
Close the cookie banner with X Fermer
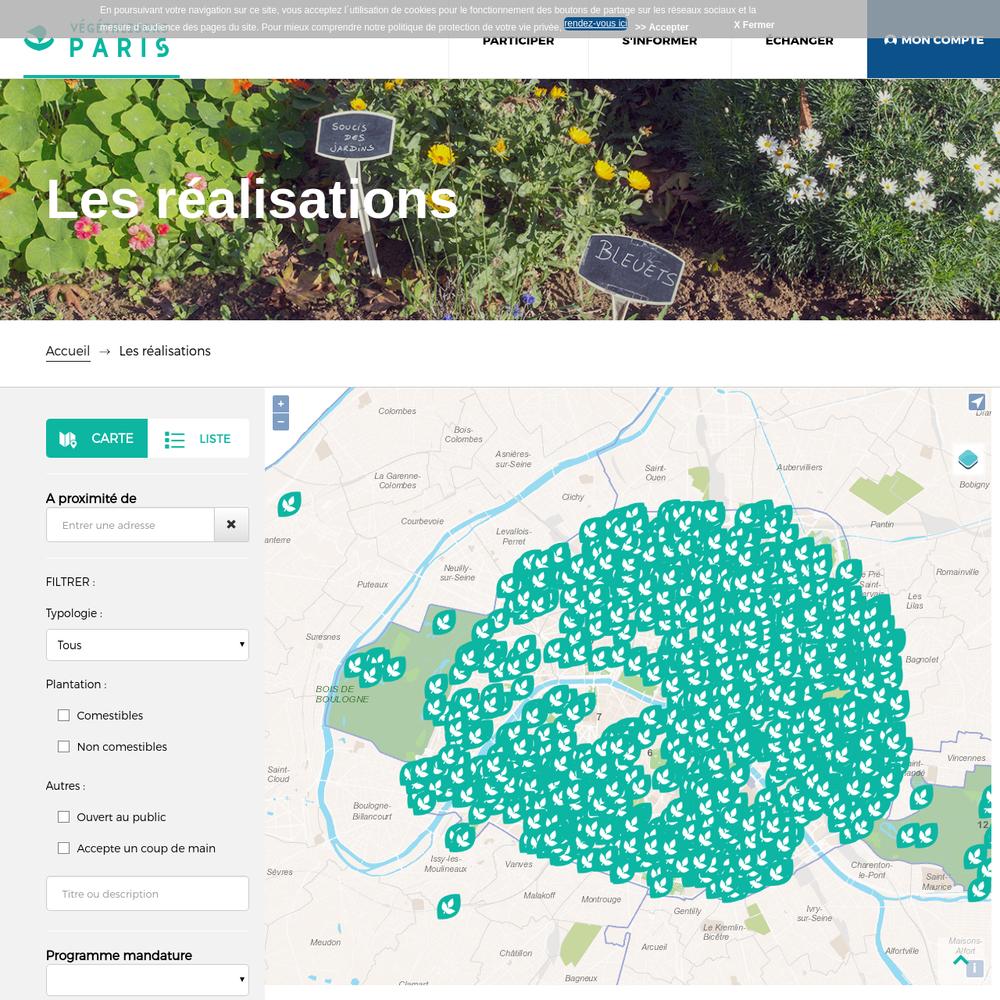point(754,24)
